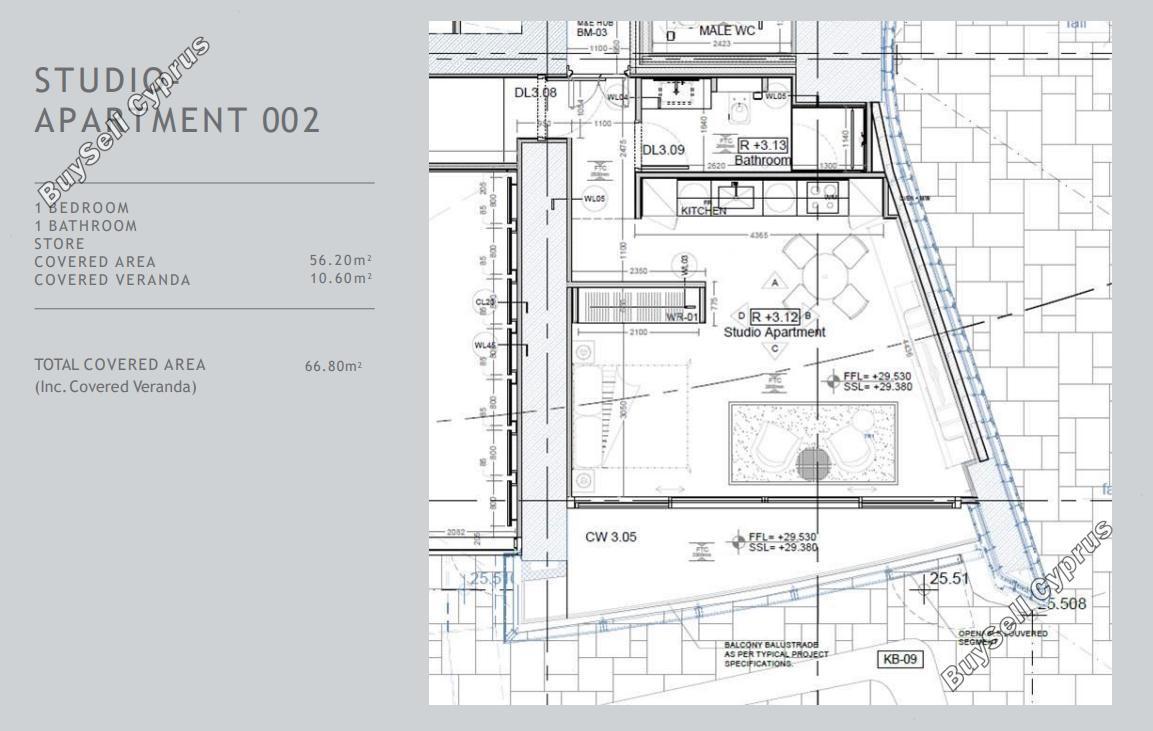Click the 'Studio Apartment' room label
The image size is (1153, 731).
tap(774, 332)
